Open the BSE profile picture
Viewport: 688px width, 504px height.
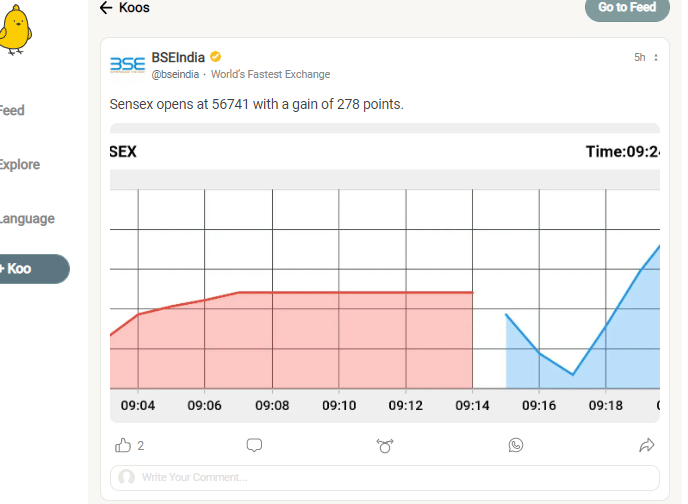(127, 64)
